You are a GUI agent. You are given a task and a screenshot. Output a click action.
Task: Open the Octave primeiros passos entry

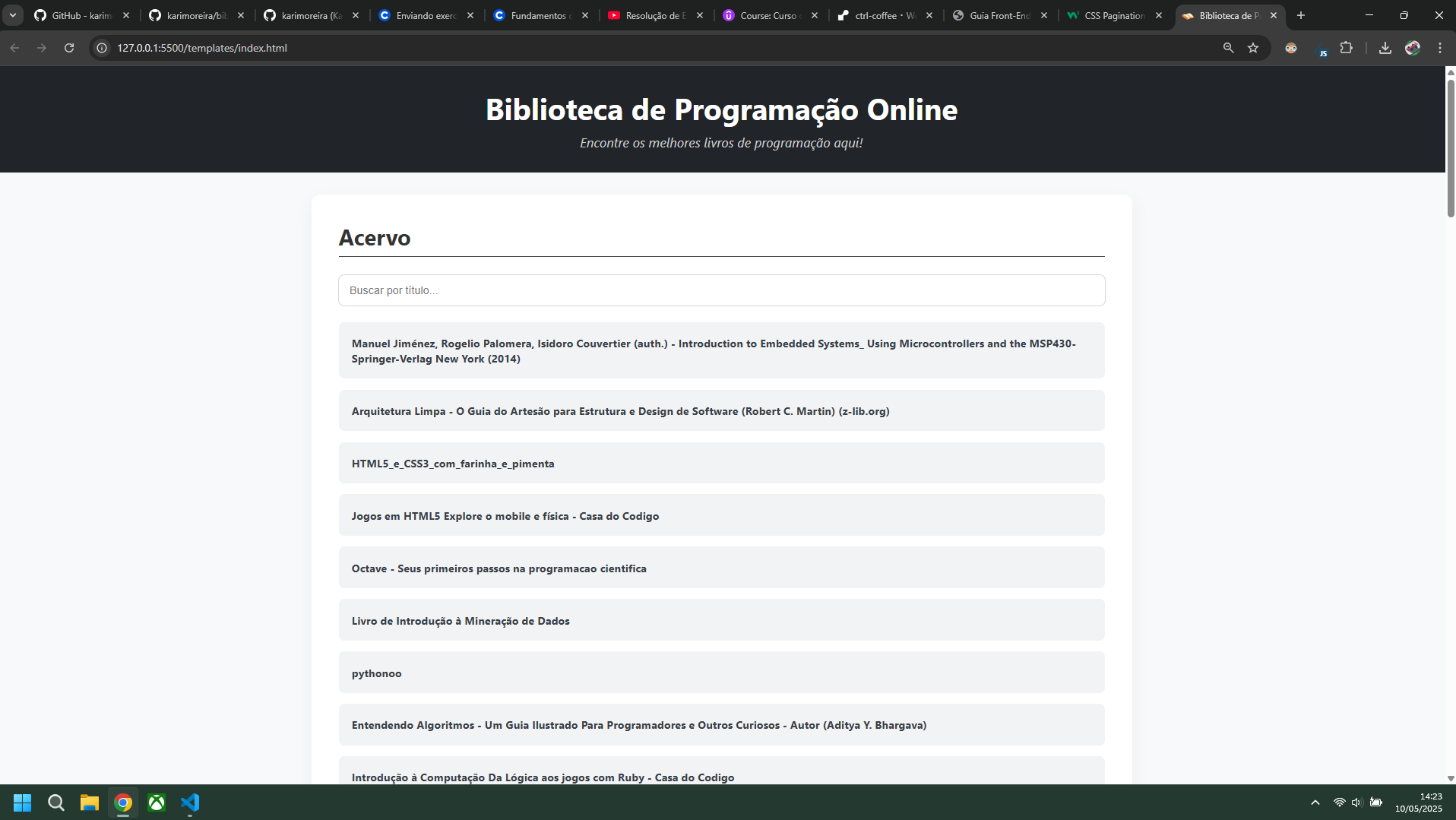(721, 568)
